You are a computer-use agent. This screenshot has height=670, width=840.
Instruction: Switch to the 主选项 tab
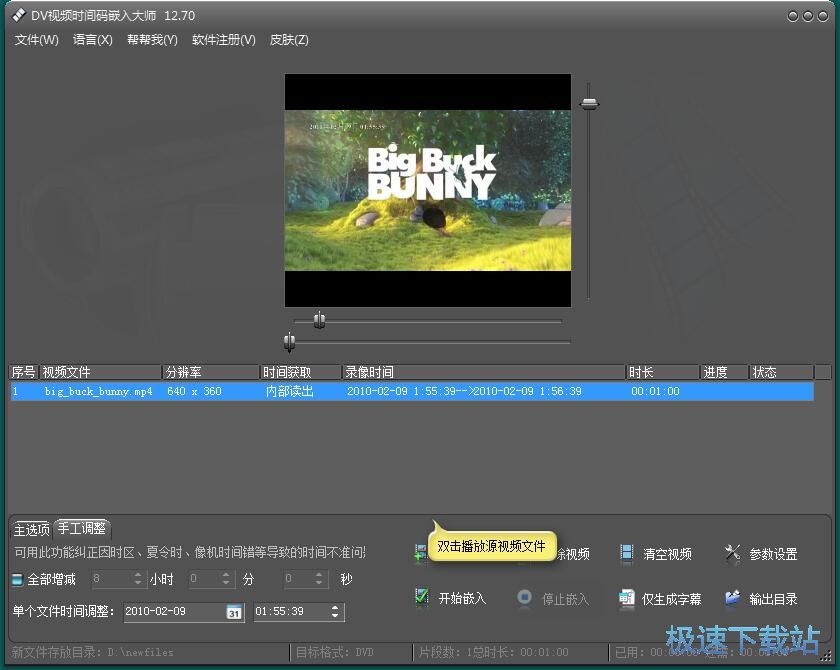(31, 529)
